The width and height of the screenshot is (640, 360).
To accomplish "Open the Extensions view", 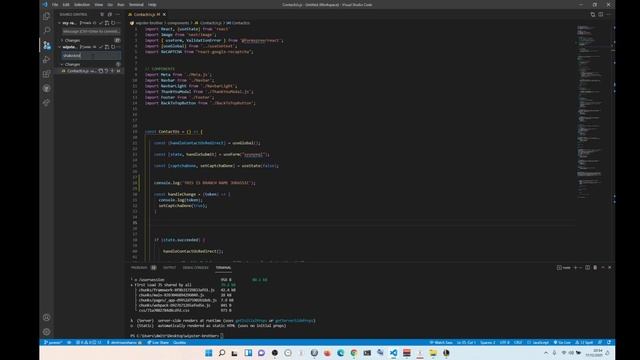I will point(47,74).
